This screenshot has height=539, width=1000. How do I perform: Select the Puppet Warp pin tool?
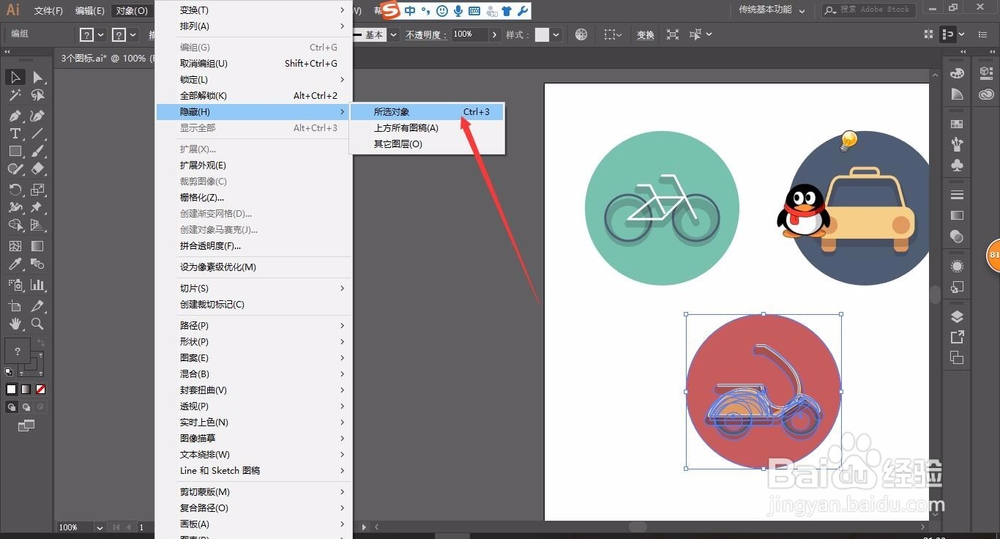pos(38,207)
